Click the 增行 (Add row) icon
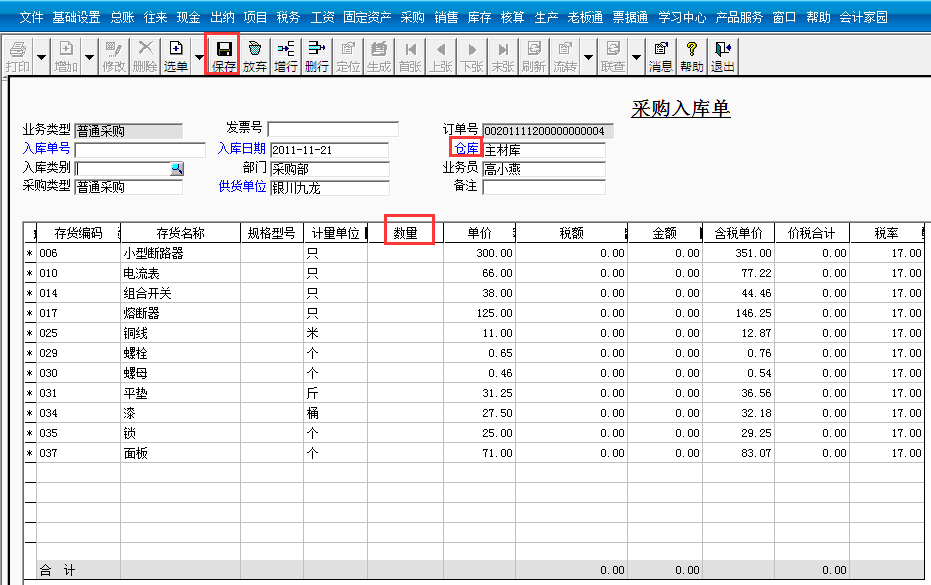 286,54
